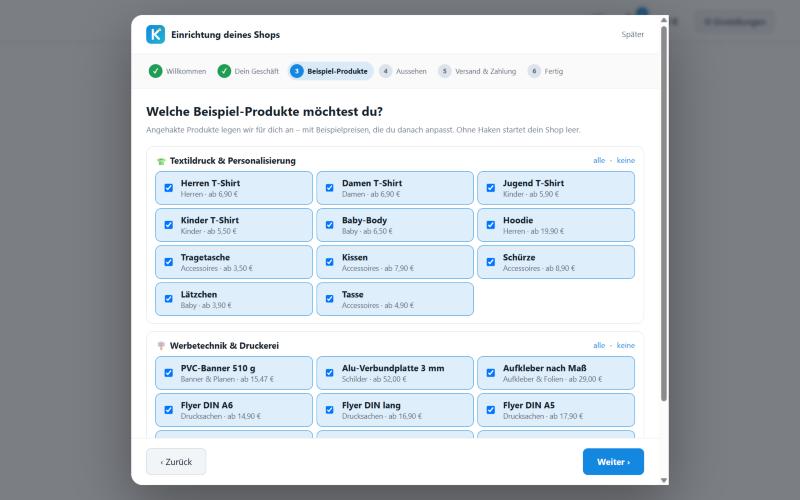Continue with the Weiter button

tap(613, 462)
